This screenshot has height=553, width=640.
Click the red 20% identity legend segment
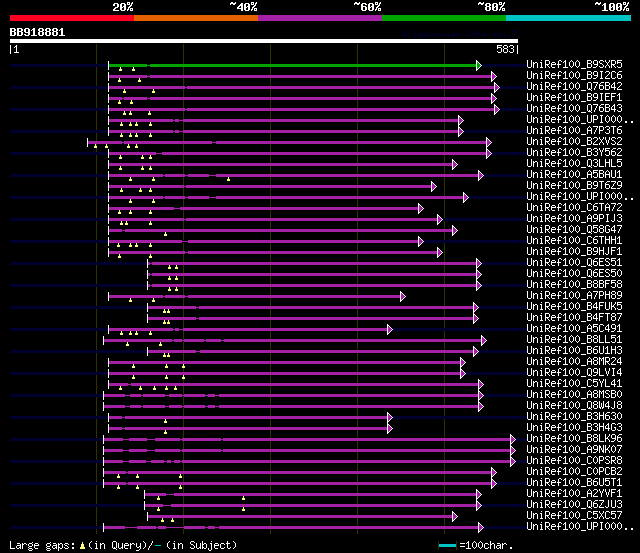coord(72,18)
